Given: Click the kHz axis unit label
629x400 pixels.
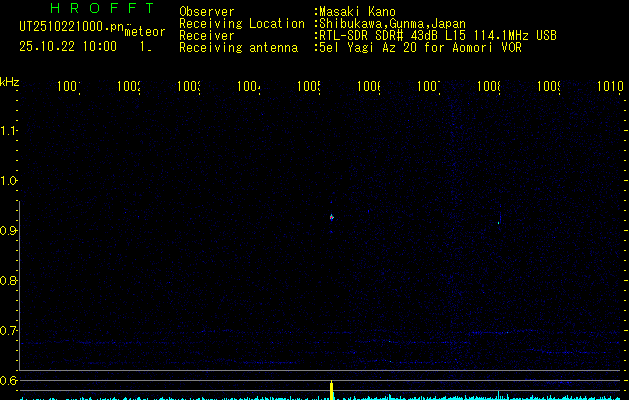Looking at the screenshot, I should coord(9,82).
